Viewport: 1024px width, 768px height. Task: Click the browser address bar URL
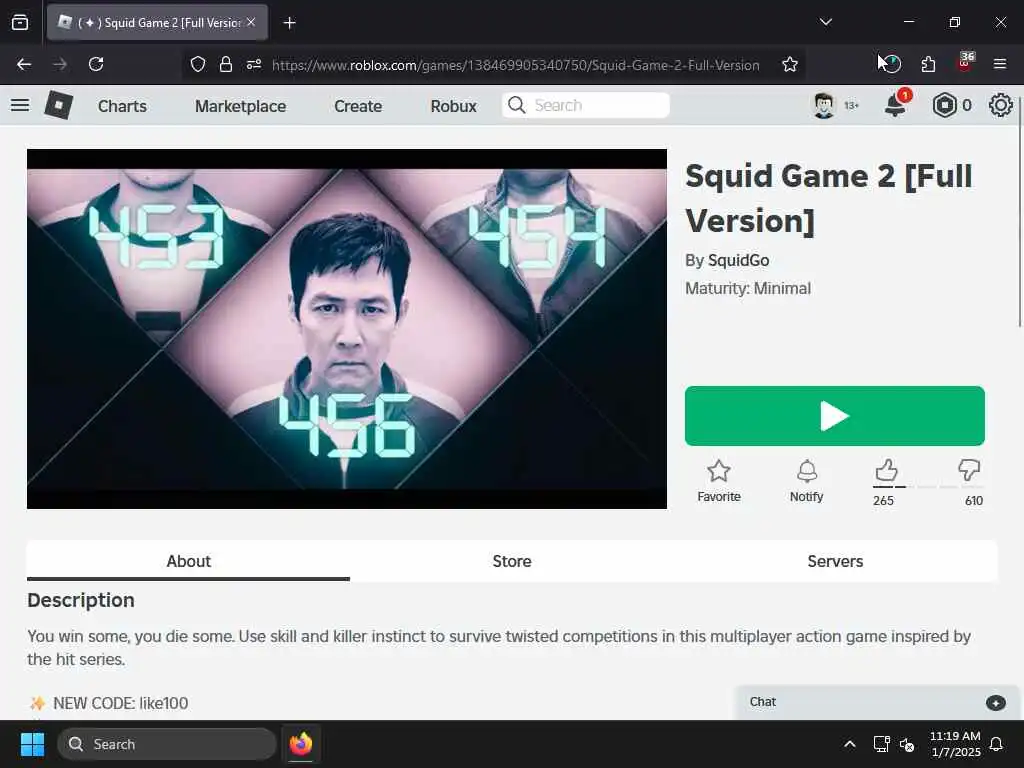[516, 65]
